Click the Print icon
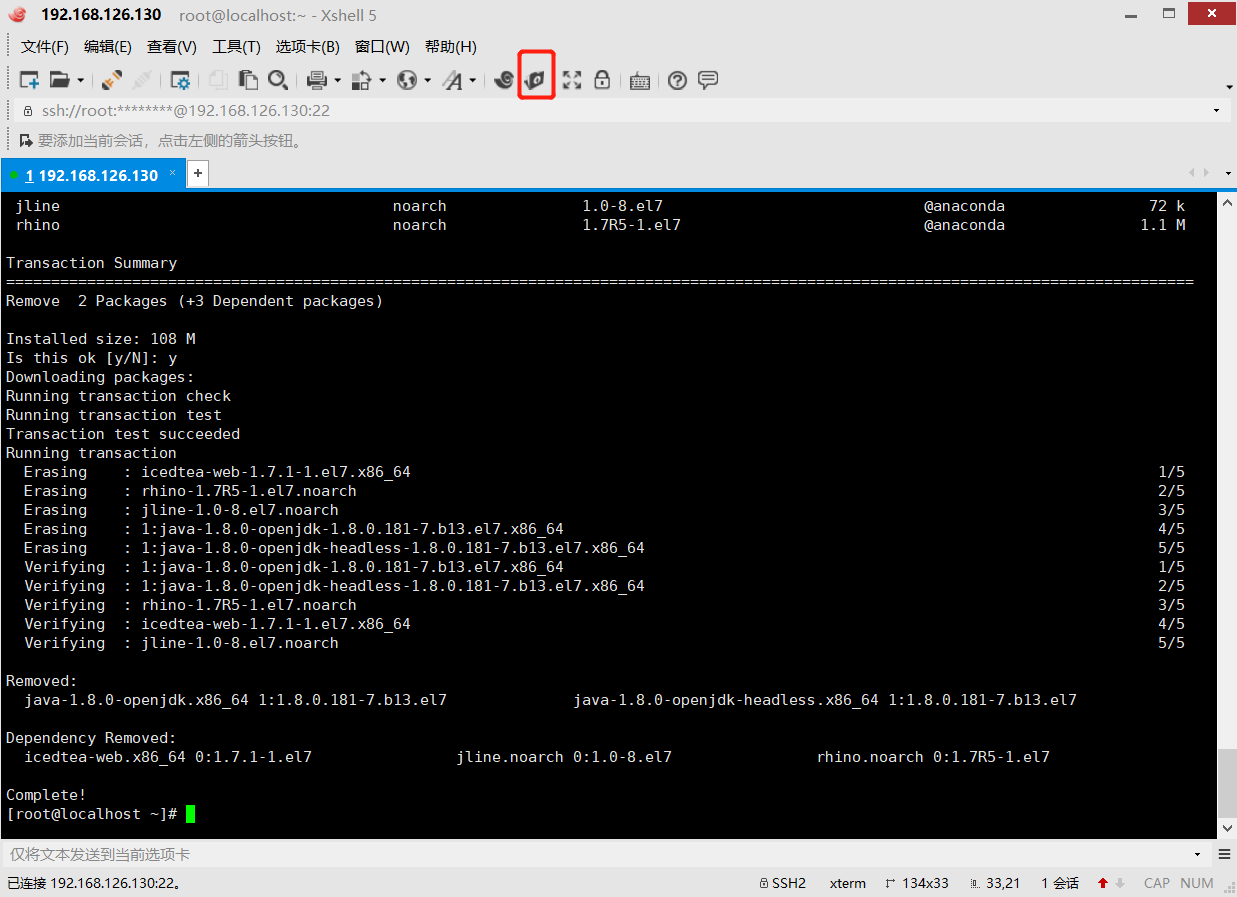The image size is (1237, 897). [x=317, y=81]
